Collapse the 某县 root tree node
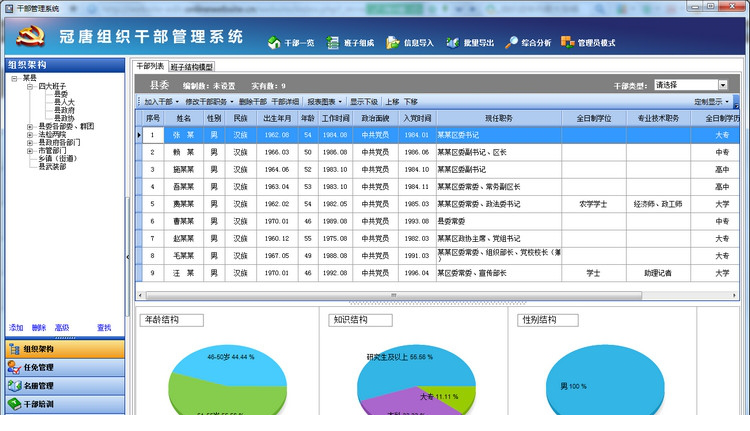 pos(14,78)
